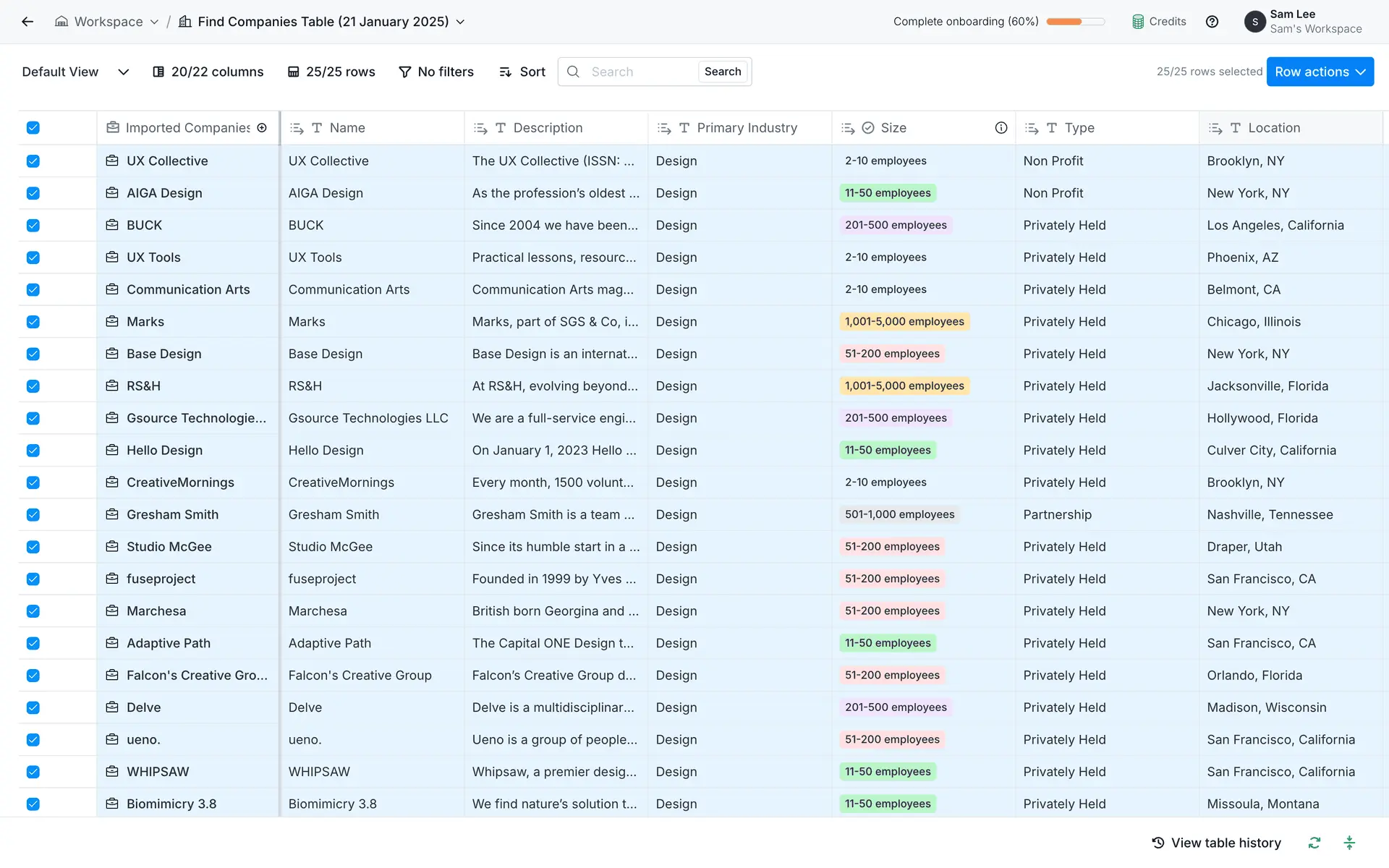Click the Size column info icon
This screenshot has width=1389, height=868.
point(1001,128)
